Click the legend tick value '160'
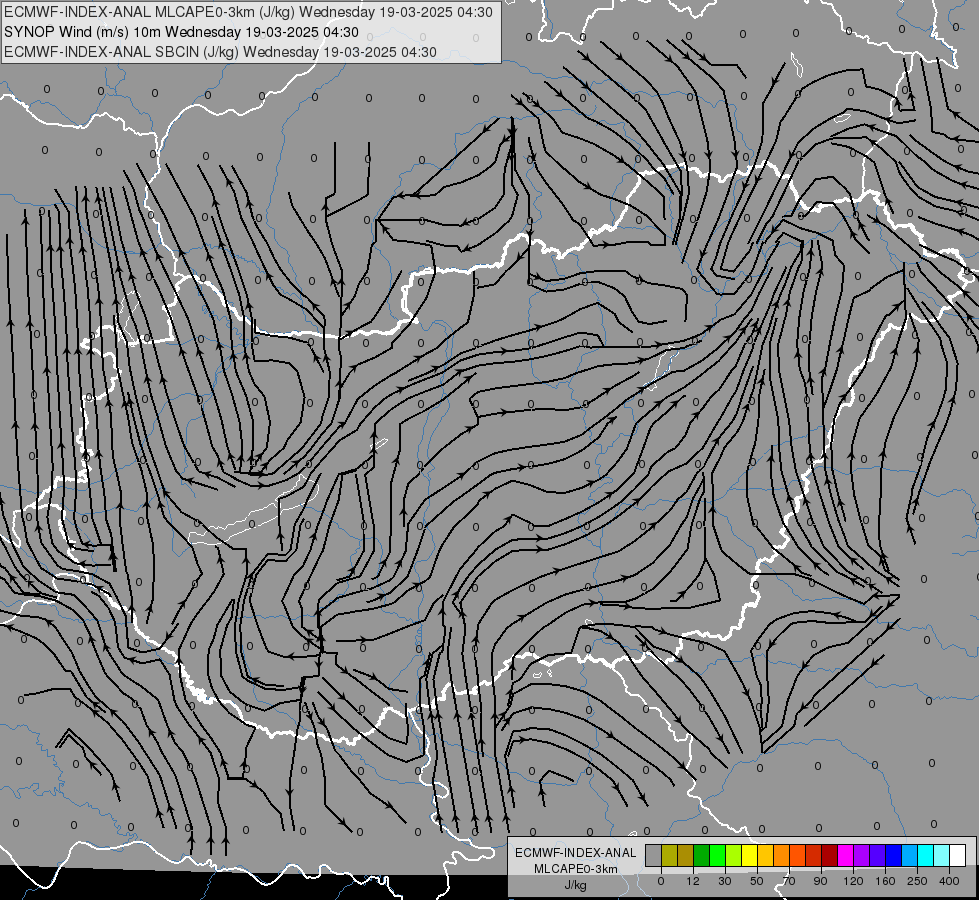 pos(885,881)
